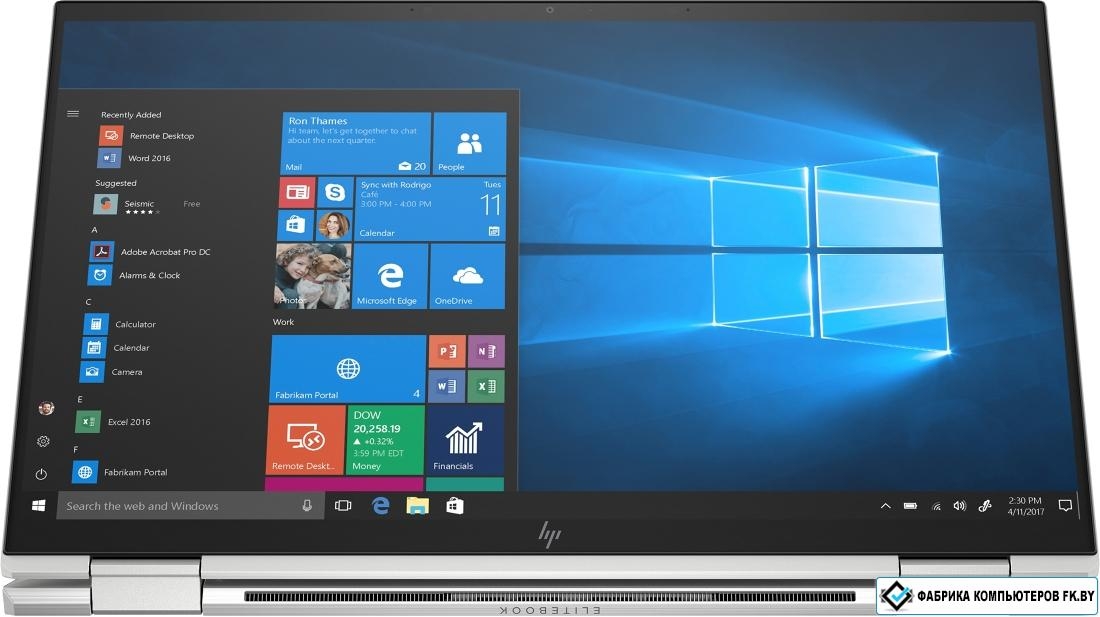Open the Photos tile

[x=313, y=276]
